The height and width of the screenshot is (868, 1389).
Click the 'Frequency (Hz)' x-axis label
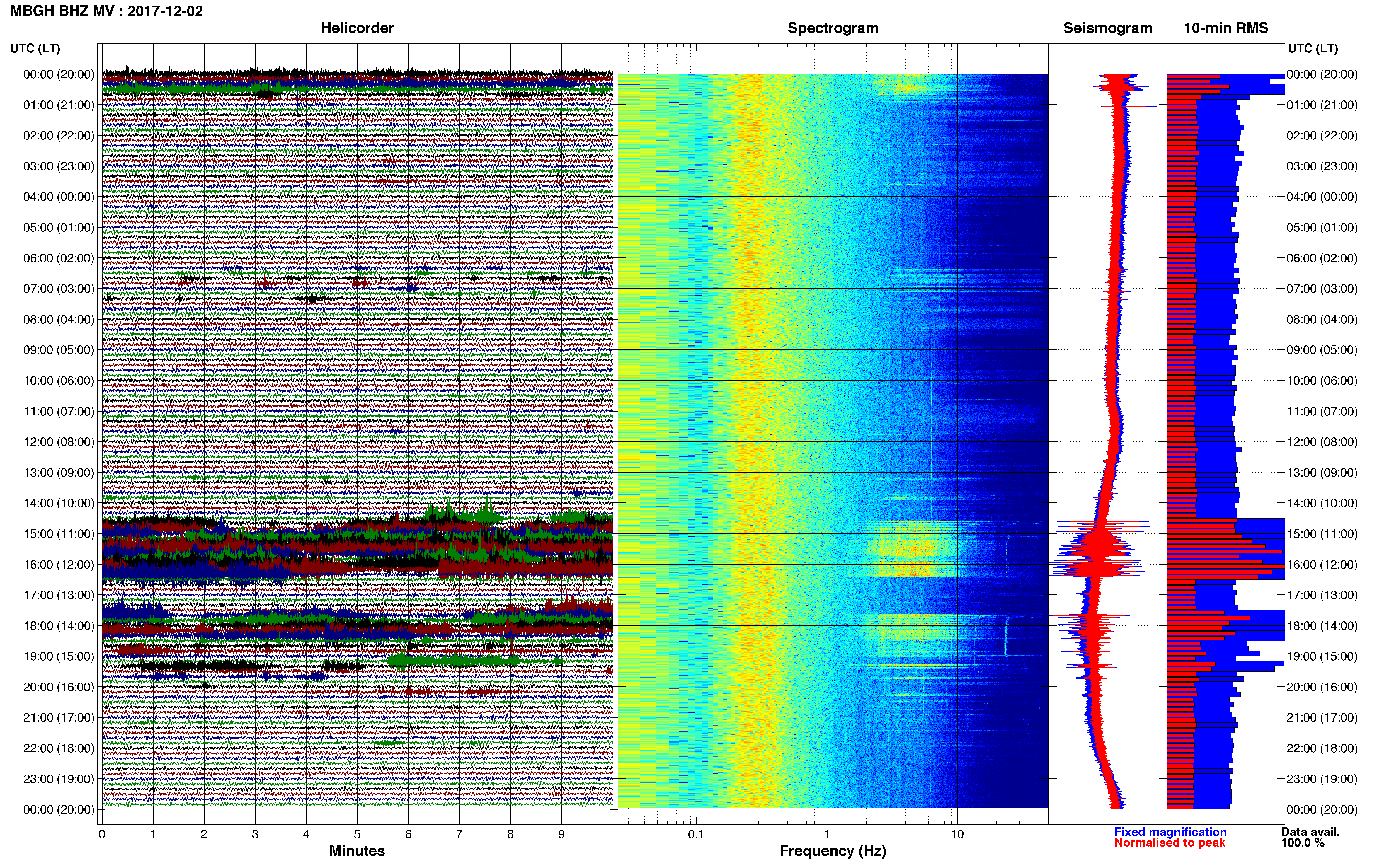[x=833, y=851]
